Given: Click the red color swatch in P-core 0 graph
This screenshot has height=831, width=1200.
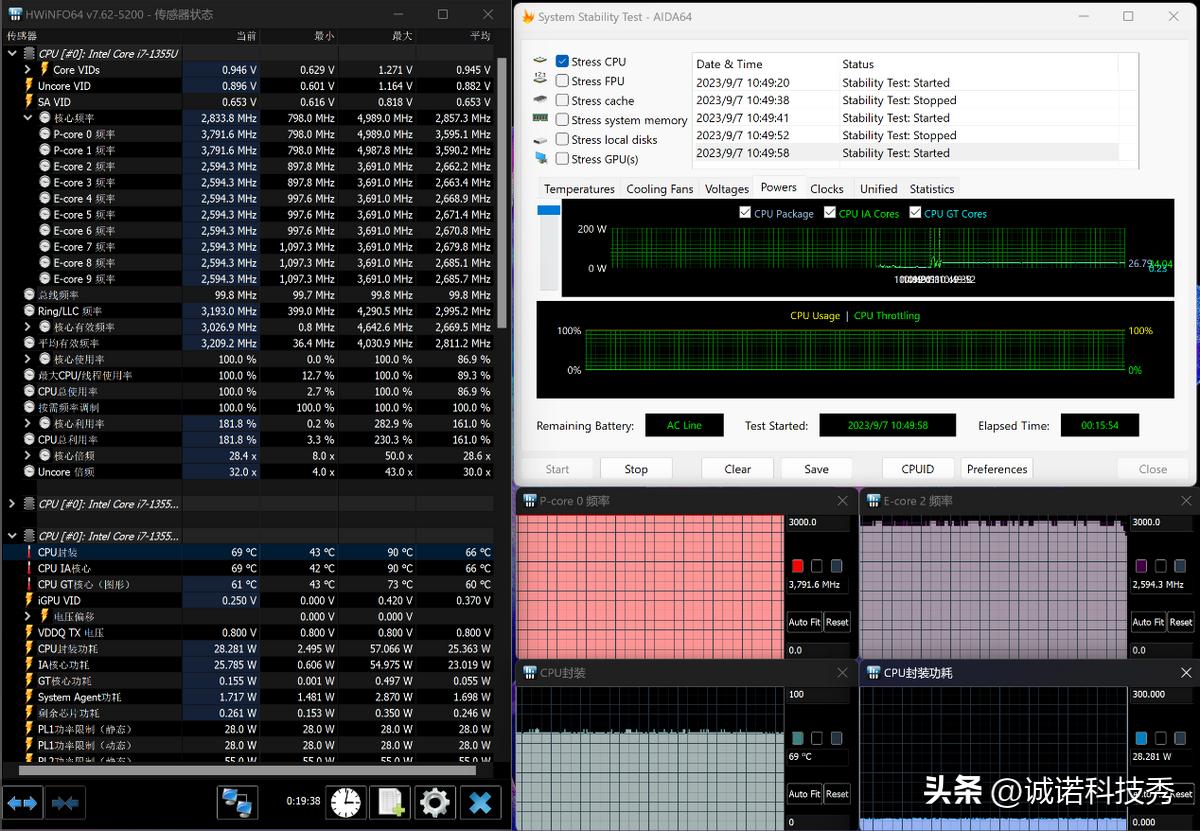Looking at the screenshot, I should 797,567.
